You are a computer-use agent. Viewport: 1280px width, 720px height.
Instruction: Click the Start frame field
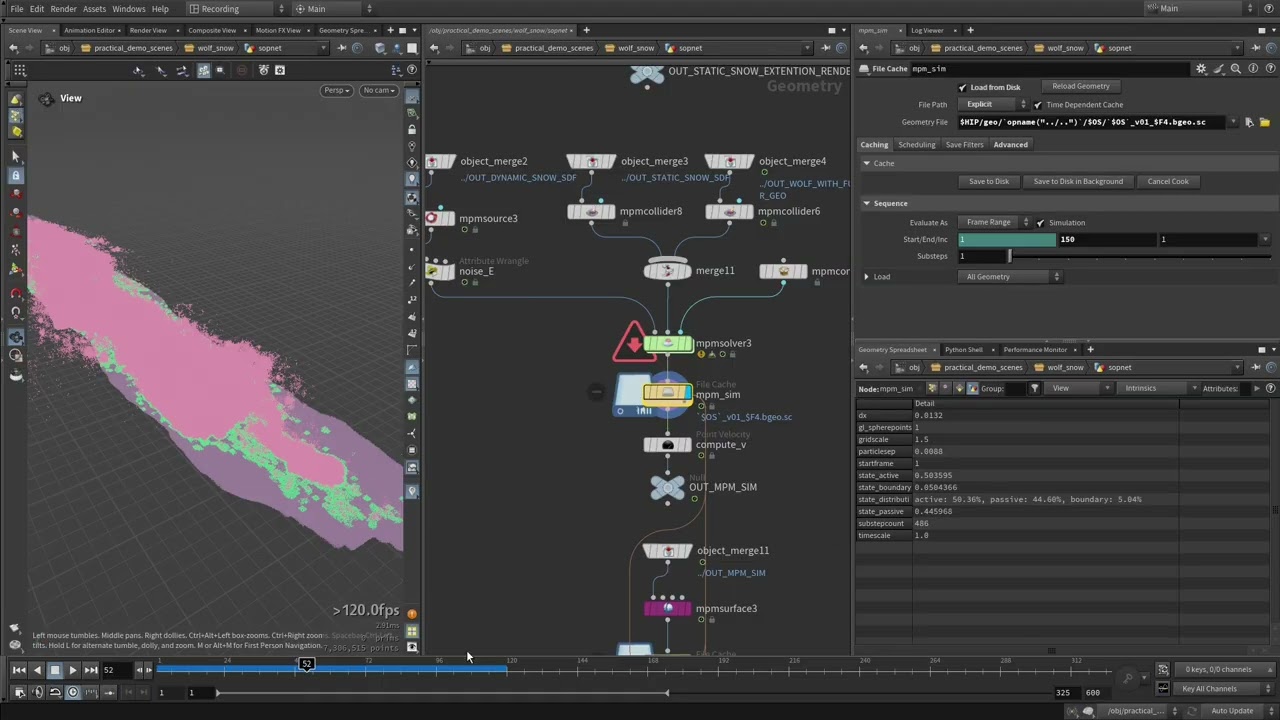pyautogui.click(x=1007, y=240)
